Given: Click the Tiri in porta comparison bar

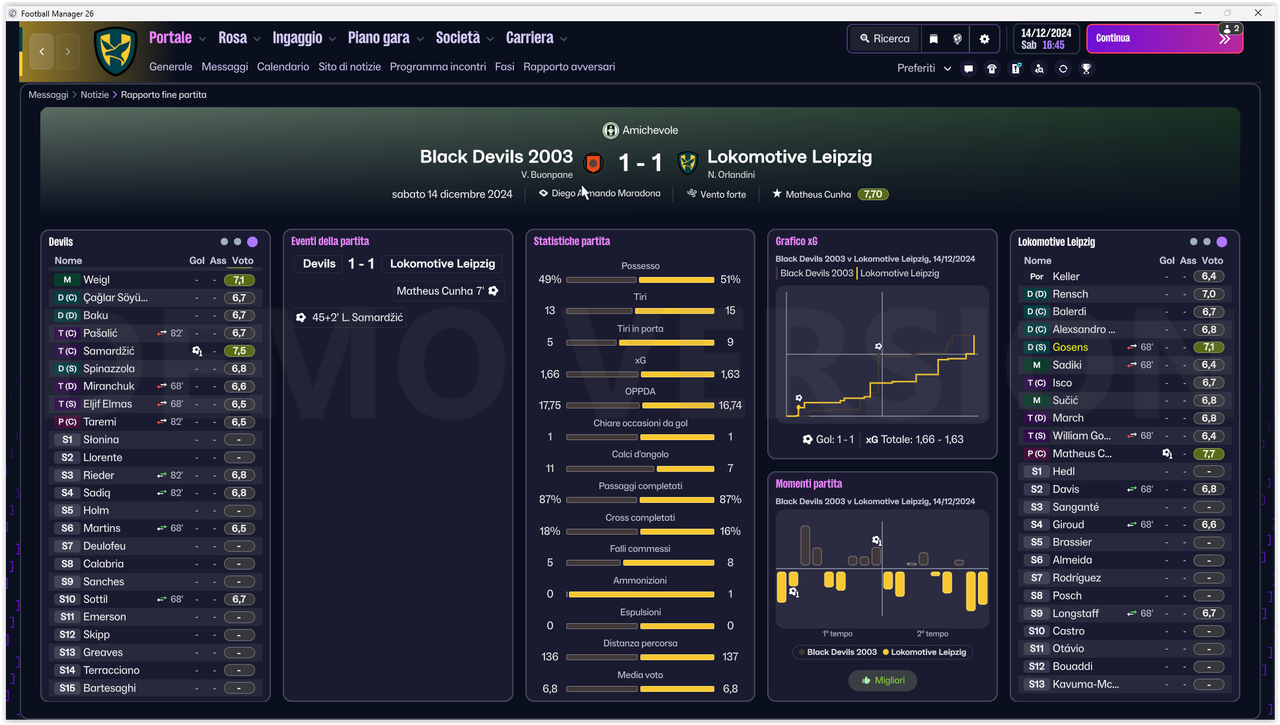Looking at the screenshot, I should [640, 342].
